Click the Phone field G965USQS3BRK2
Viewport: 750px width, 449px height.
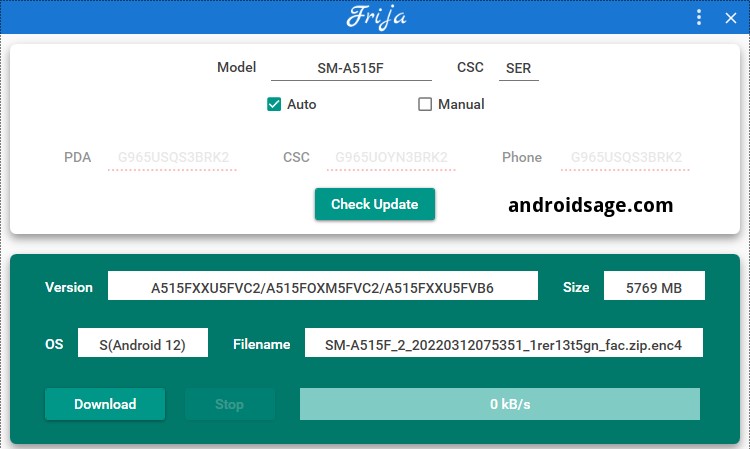click(x=626, y=158)
